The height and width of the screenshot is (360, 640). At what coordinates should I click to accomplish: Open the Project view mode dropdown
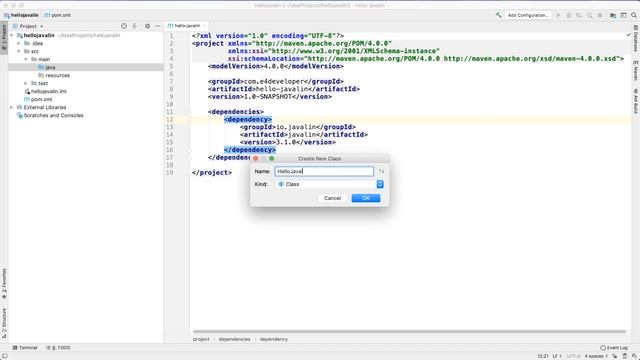[x=31, y=26]
